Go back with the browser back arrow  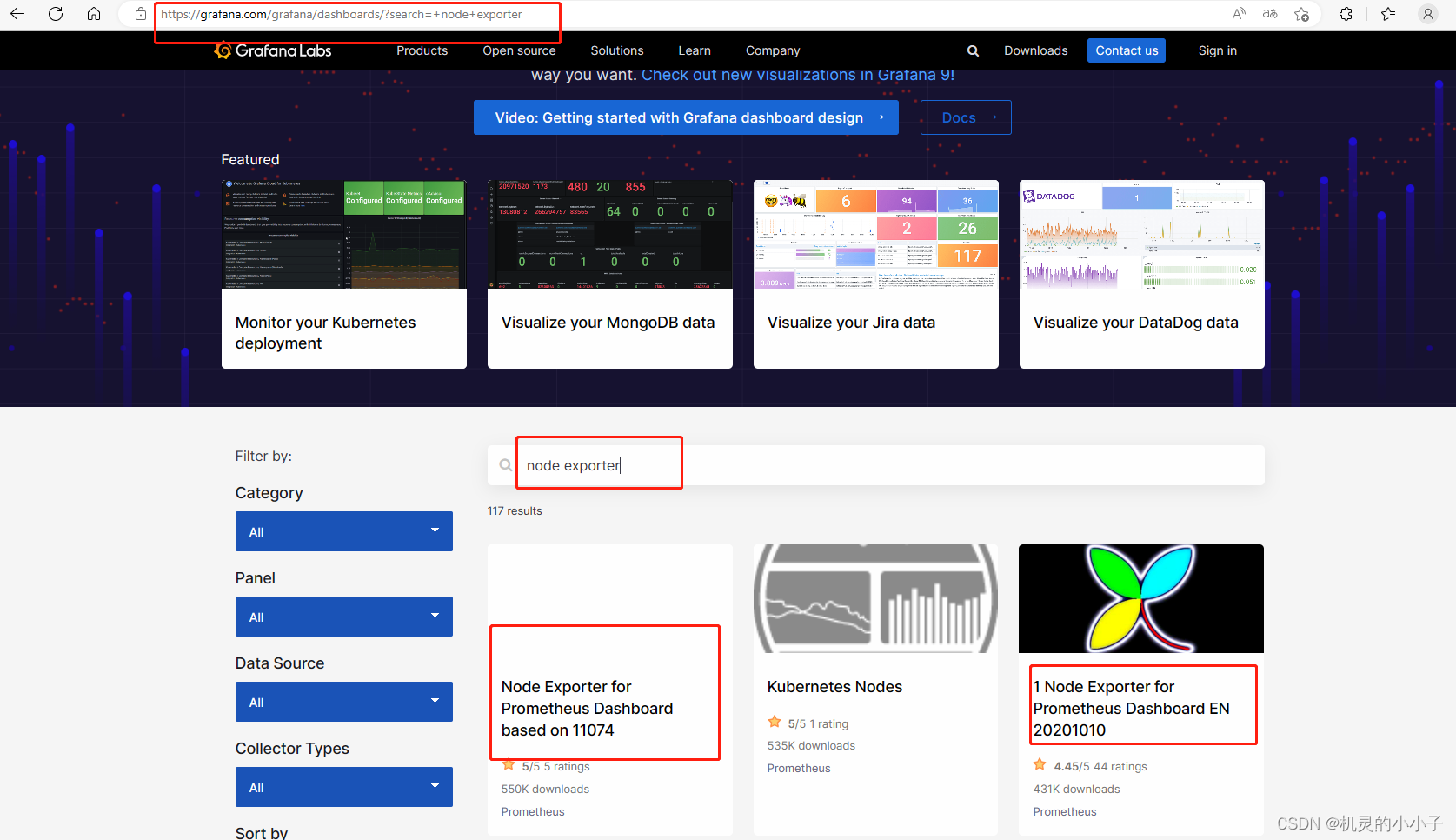(17, 14)
